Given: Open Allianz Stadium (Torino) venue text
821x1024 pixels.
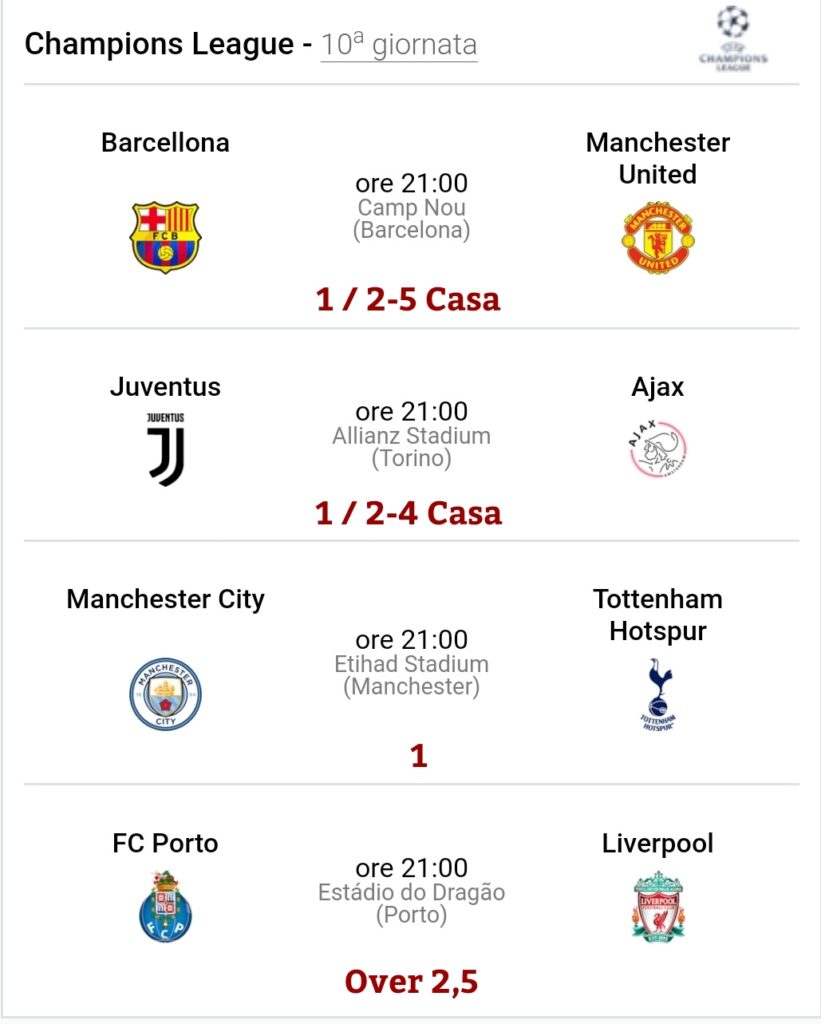Looking at the screenshot, I should [x=411, y=447].
